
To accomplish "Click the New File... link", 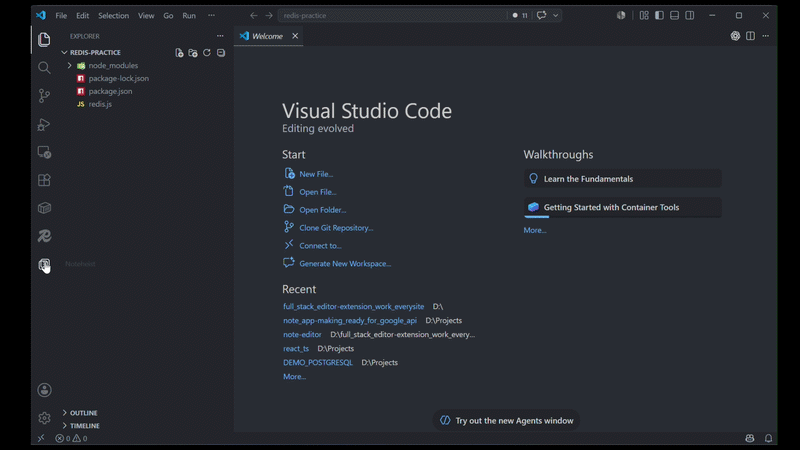I will tap(316, 174).
